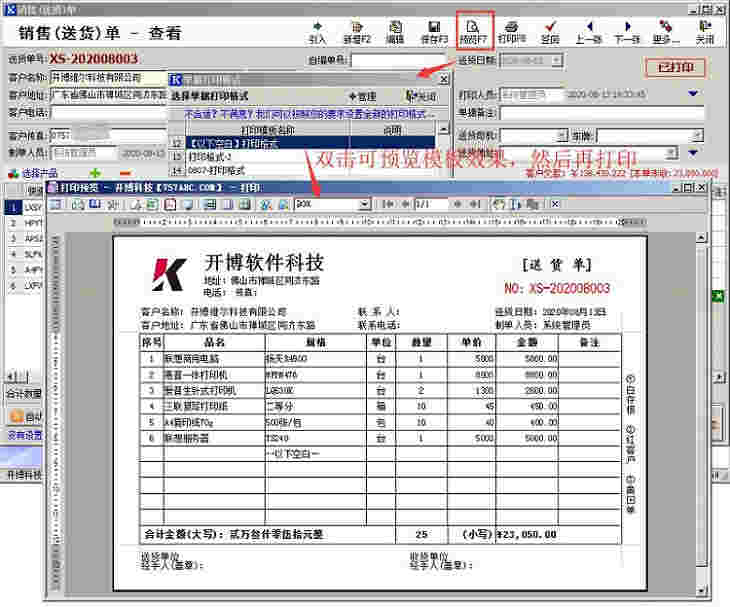Click the 说明 column header in format list
This screenshot has width=730, height=607.
tap(392, 130)
